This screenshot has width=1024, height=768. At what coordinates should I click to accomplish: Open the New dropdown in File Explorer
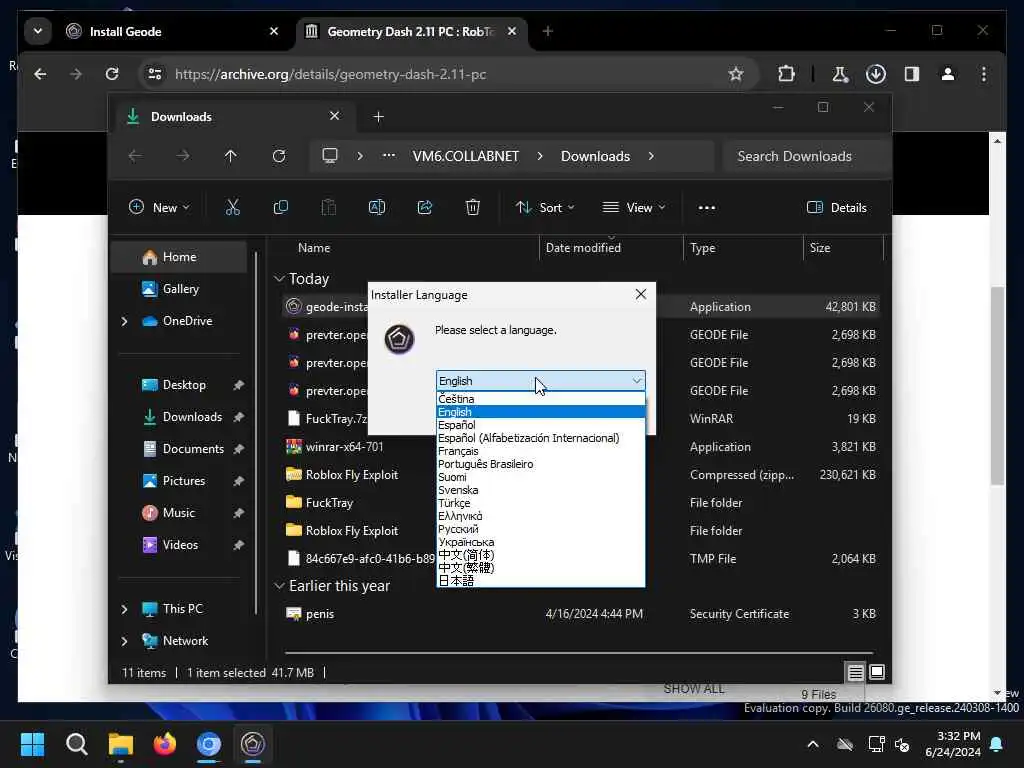[x=159, y=208]
